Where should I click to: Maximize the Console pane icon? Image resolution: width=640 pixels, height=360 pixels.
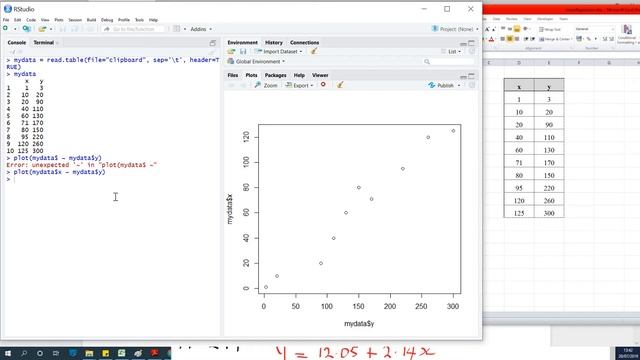[213, 43]
